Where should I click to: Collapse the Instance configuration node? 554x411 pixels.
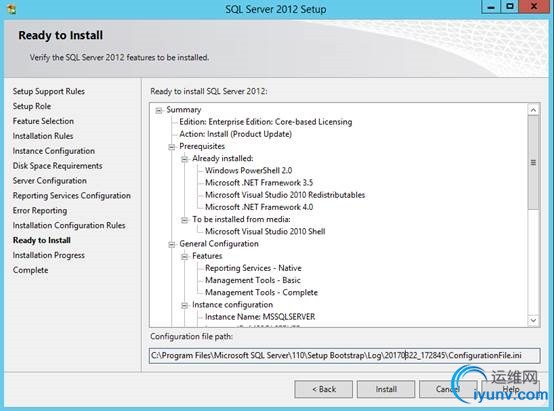(184, 305)
